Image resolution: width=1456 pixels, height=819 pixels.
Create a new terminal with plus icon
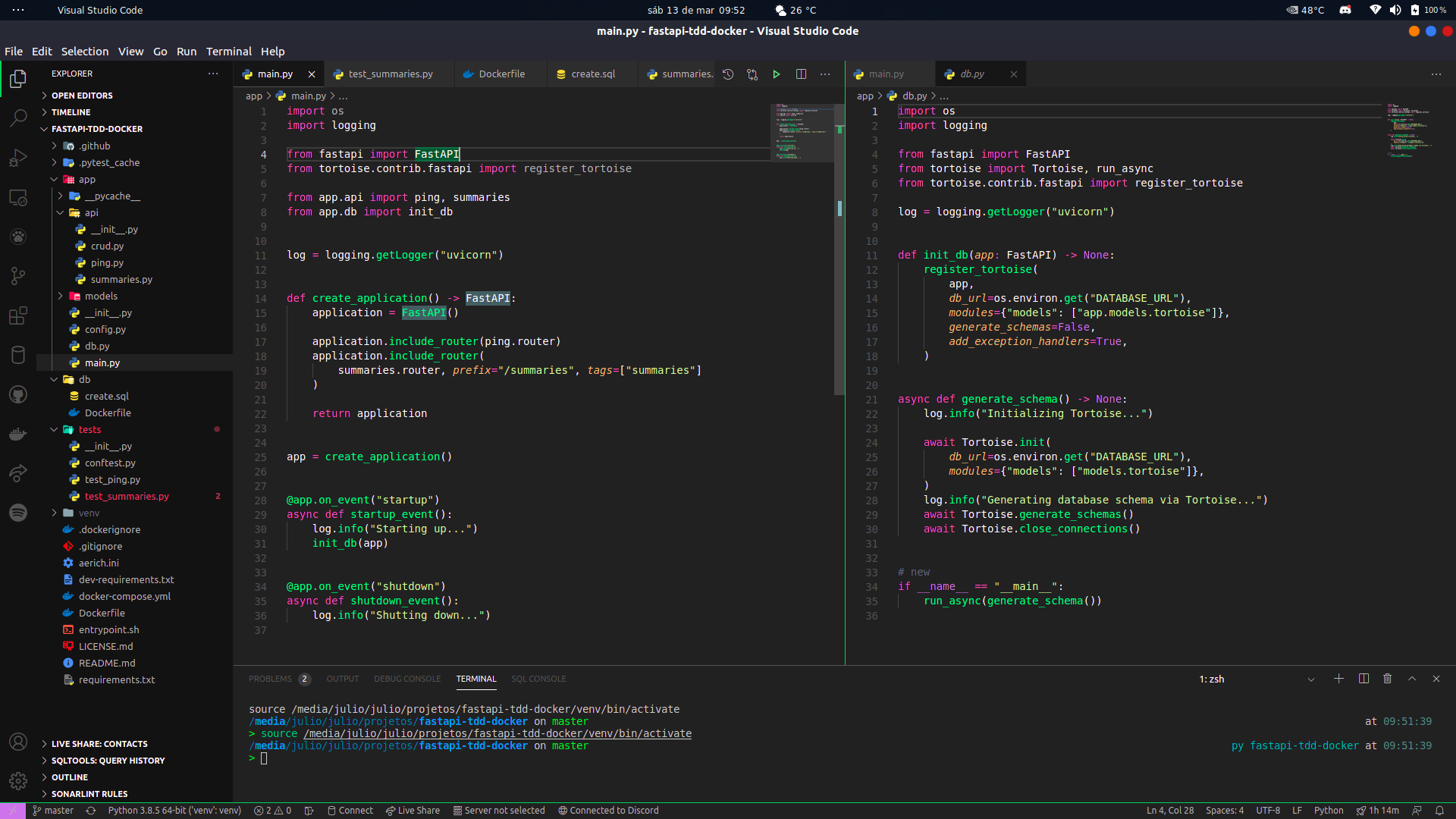(1338, 679)
